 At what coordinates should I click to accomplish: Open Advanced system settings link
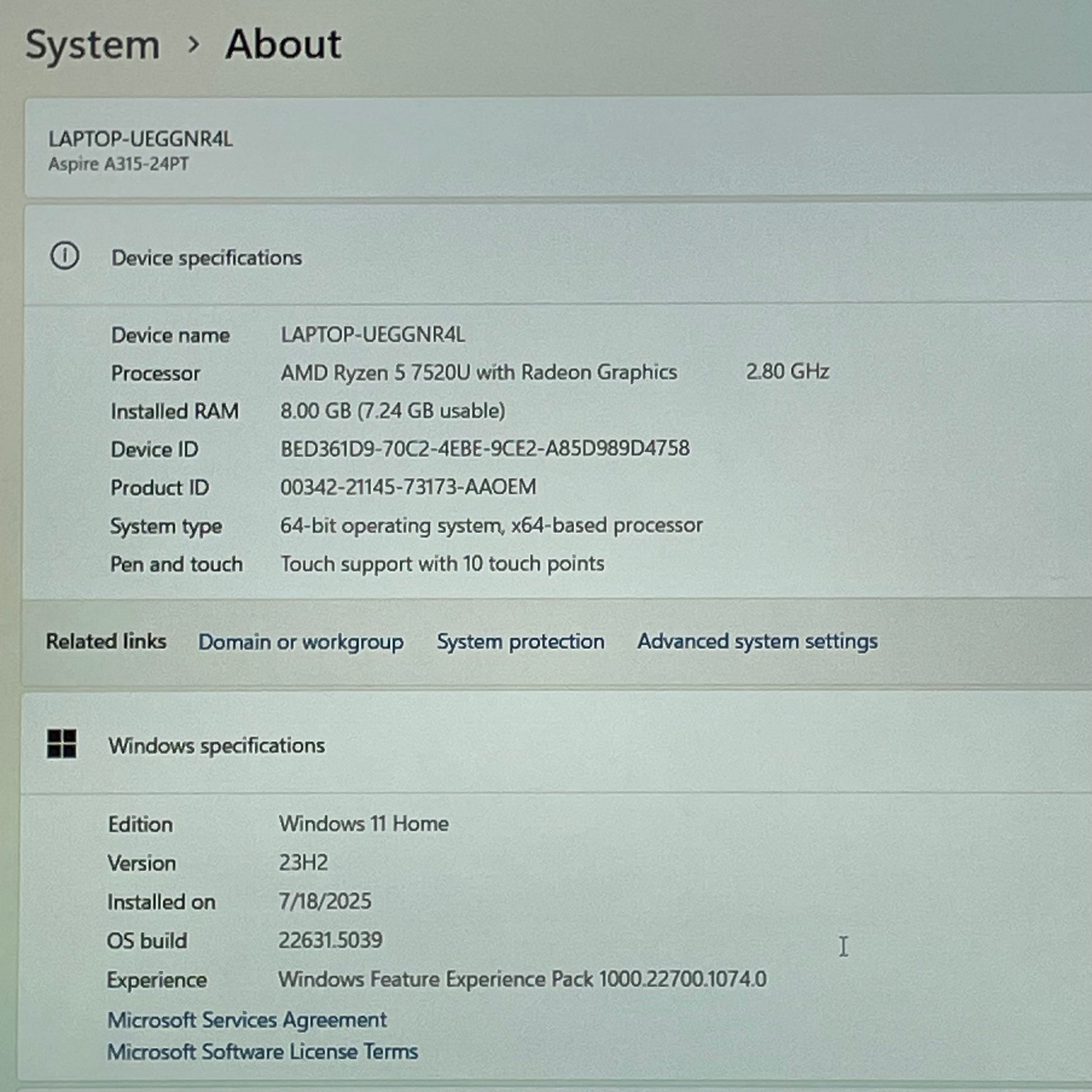click(x=758, y=641)
